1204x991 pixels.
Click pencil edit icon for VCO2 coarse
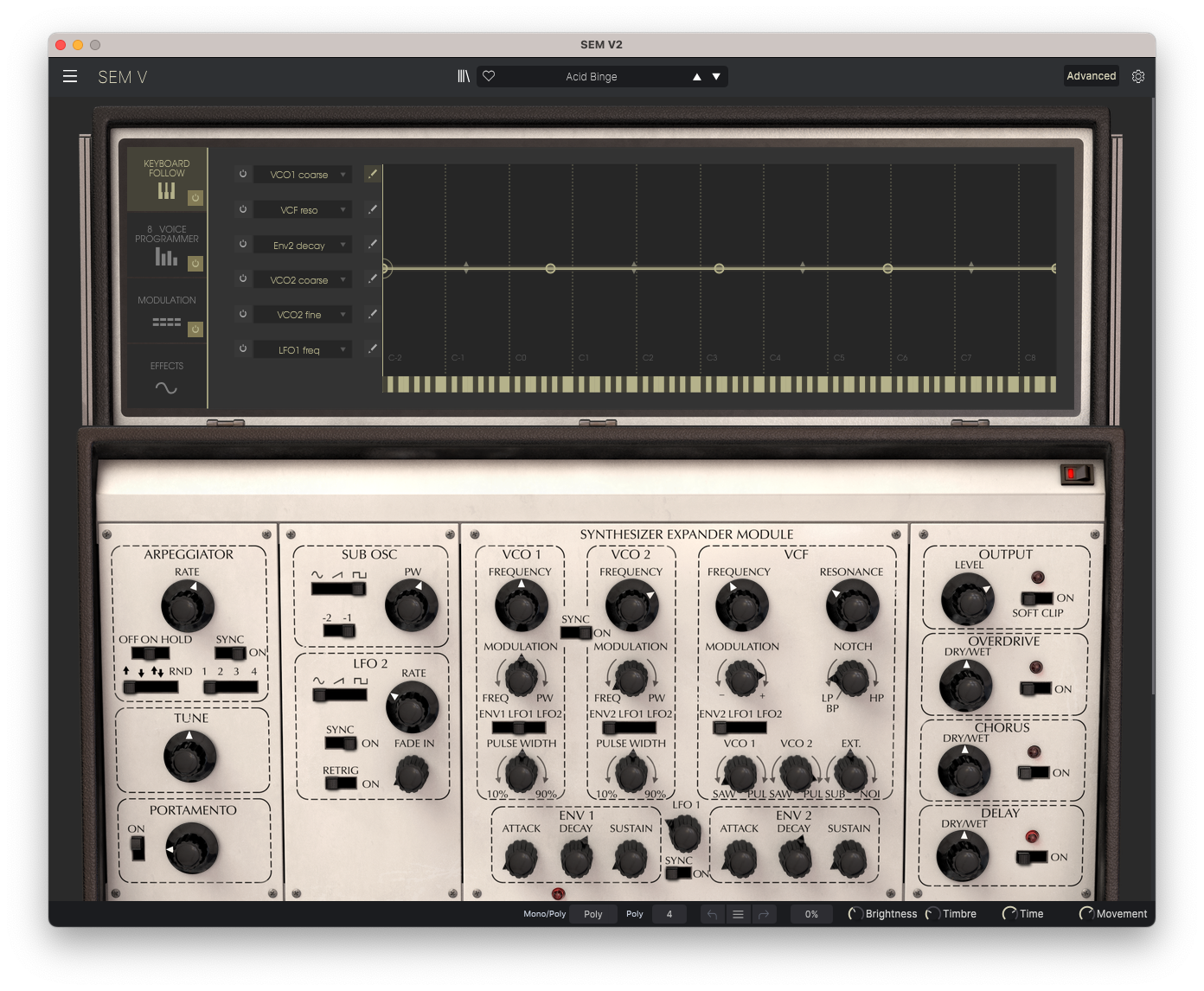click(373, 278)
